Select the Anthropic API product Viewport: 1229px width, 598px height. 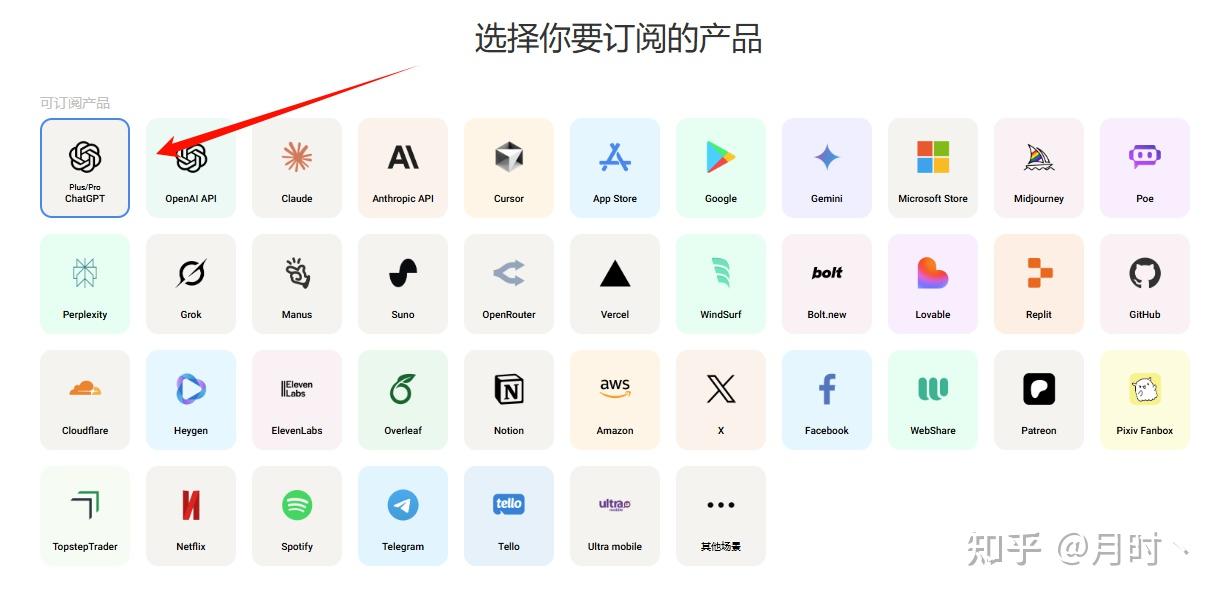[403, 167]
